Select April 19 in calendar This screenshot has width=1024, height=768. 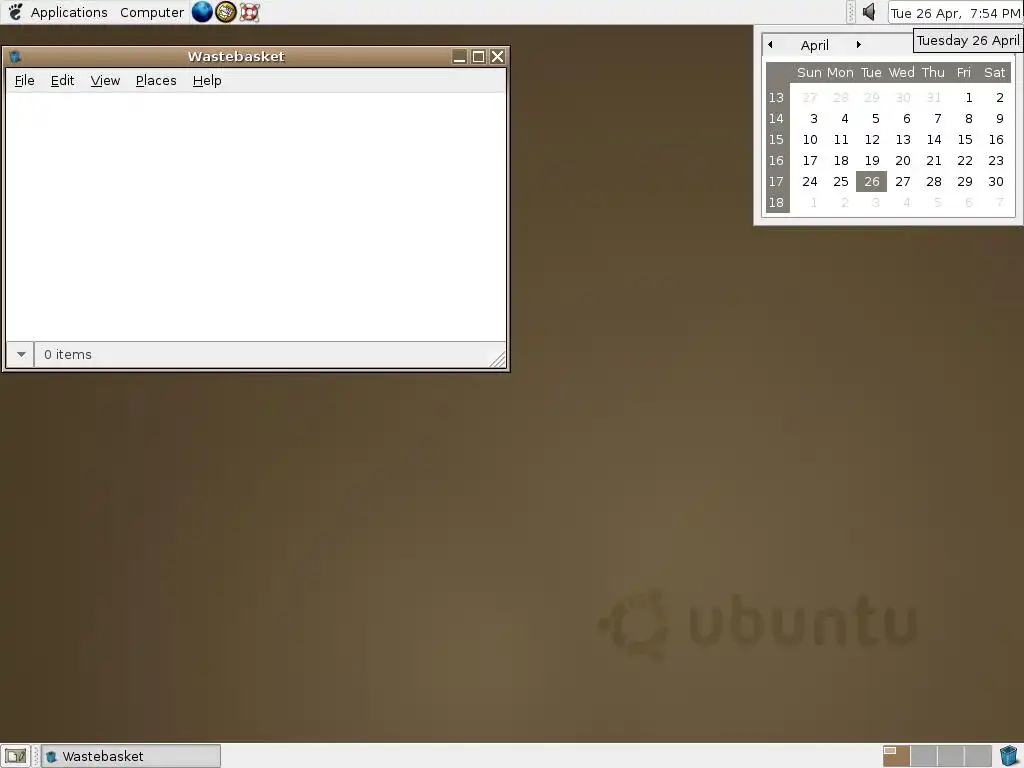[872, 161]
